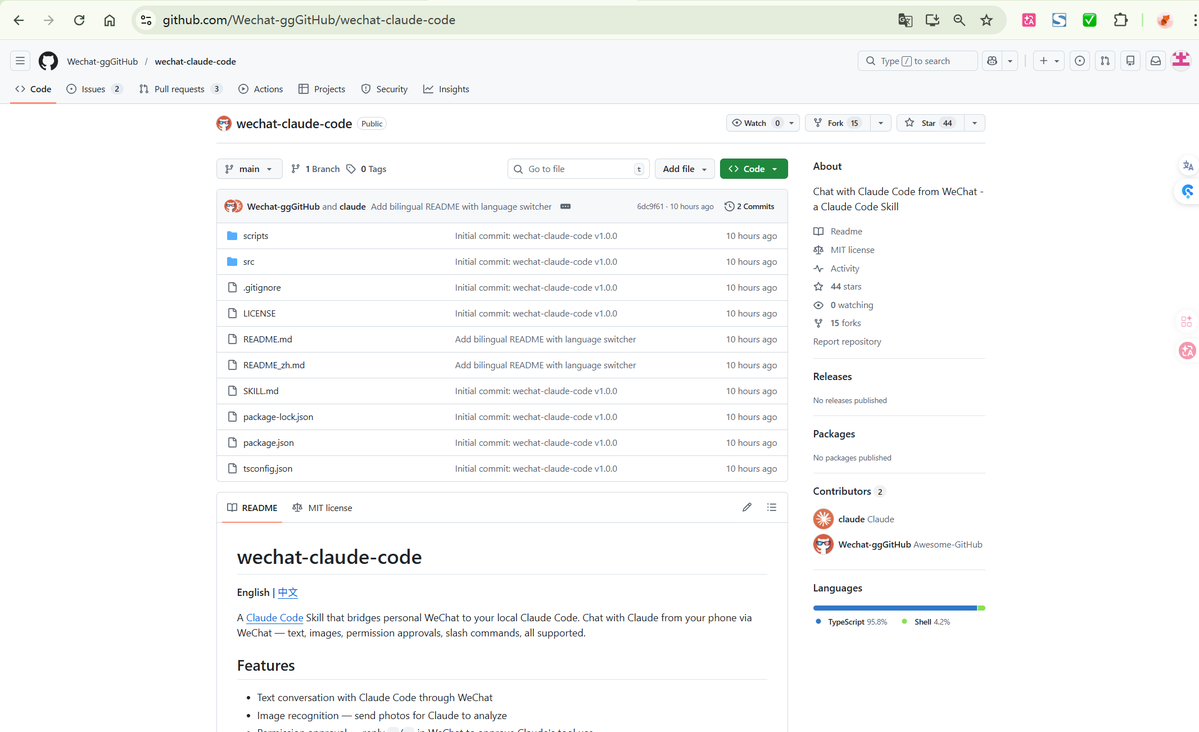Go back with the browser back arrow
Image resolution: width=1199 pixels, height=732 pixels.
coord(18,21)
